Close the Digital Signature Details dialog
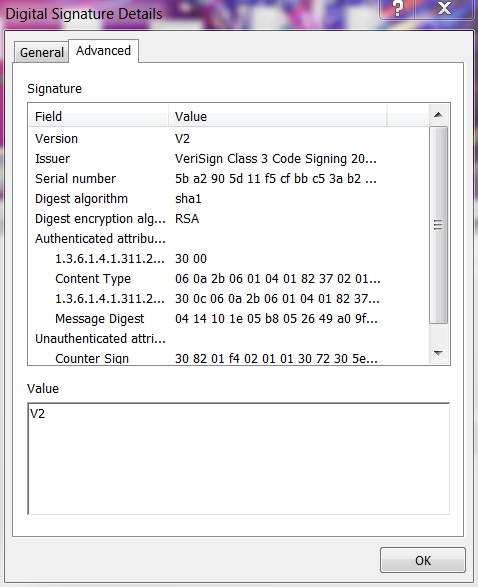Screen dimensions: 478x587 click(444, 8)
